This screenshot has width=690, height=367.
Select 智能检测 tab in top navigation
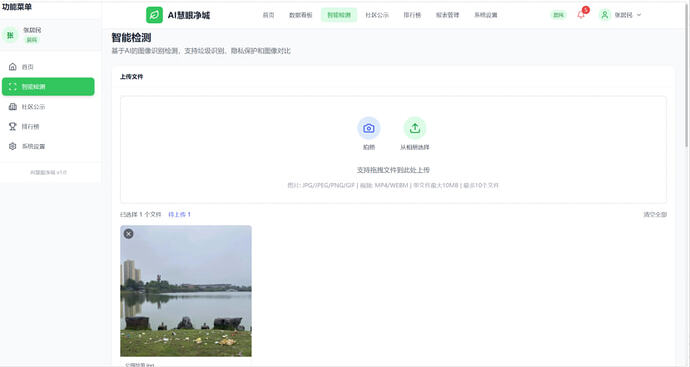coord(339,15)
